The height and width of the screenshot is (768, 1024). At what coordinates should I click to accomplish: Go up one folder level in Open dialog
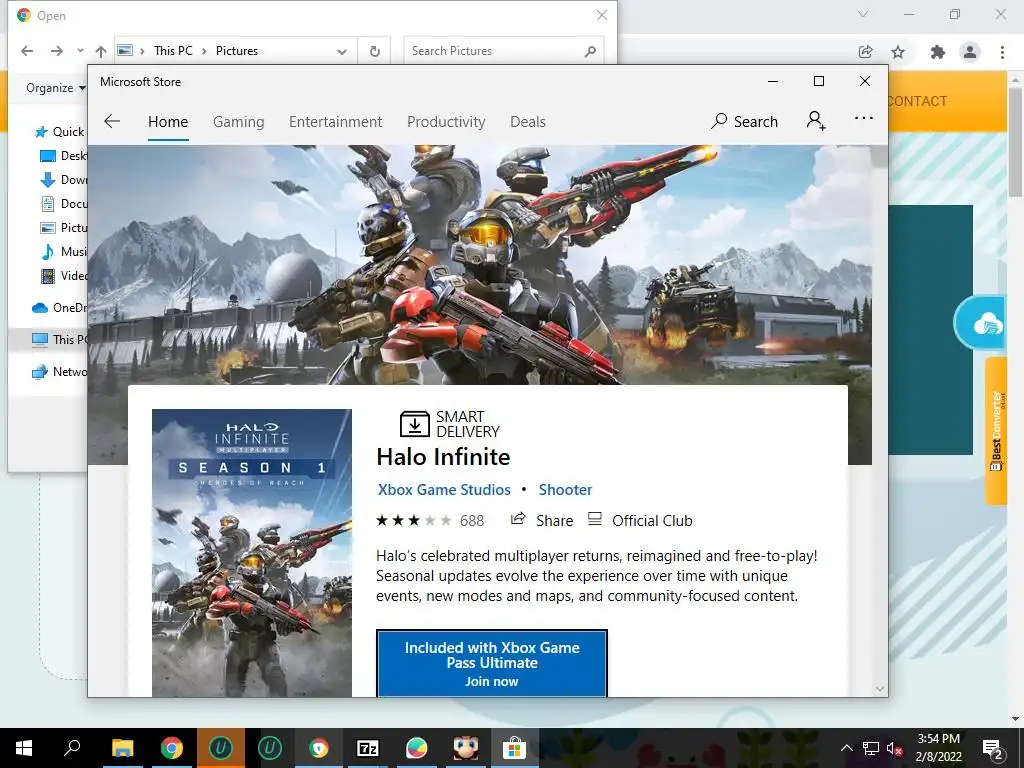click(101, 51)
